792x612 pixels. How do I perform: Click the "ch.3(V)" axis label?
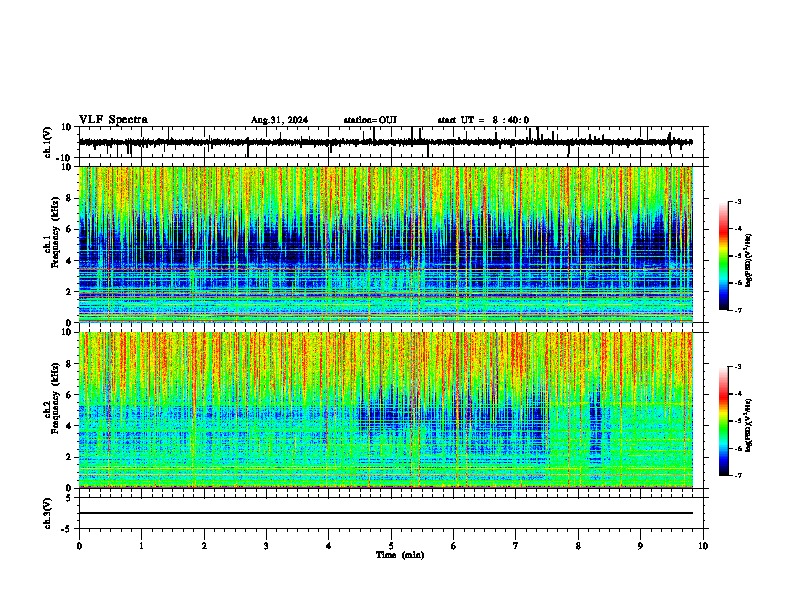pyautogui.click(x=48, y=513)
